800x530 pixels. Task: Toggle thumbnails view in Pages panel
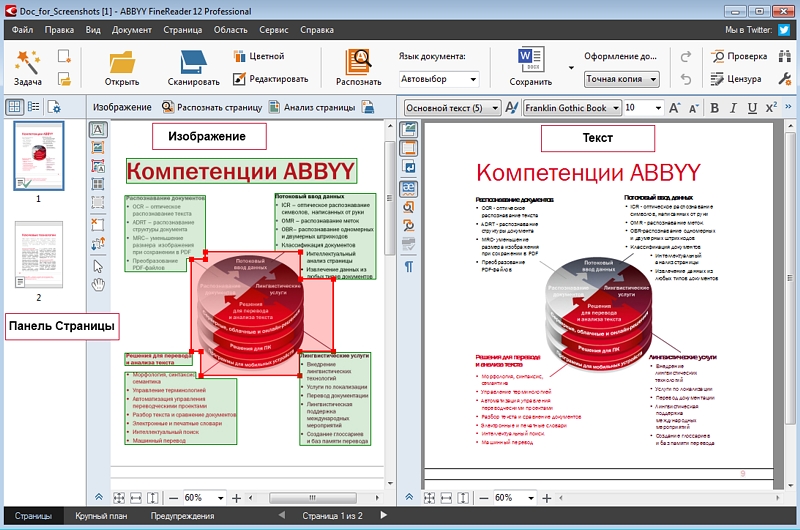click(14, 107)
